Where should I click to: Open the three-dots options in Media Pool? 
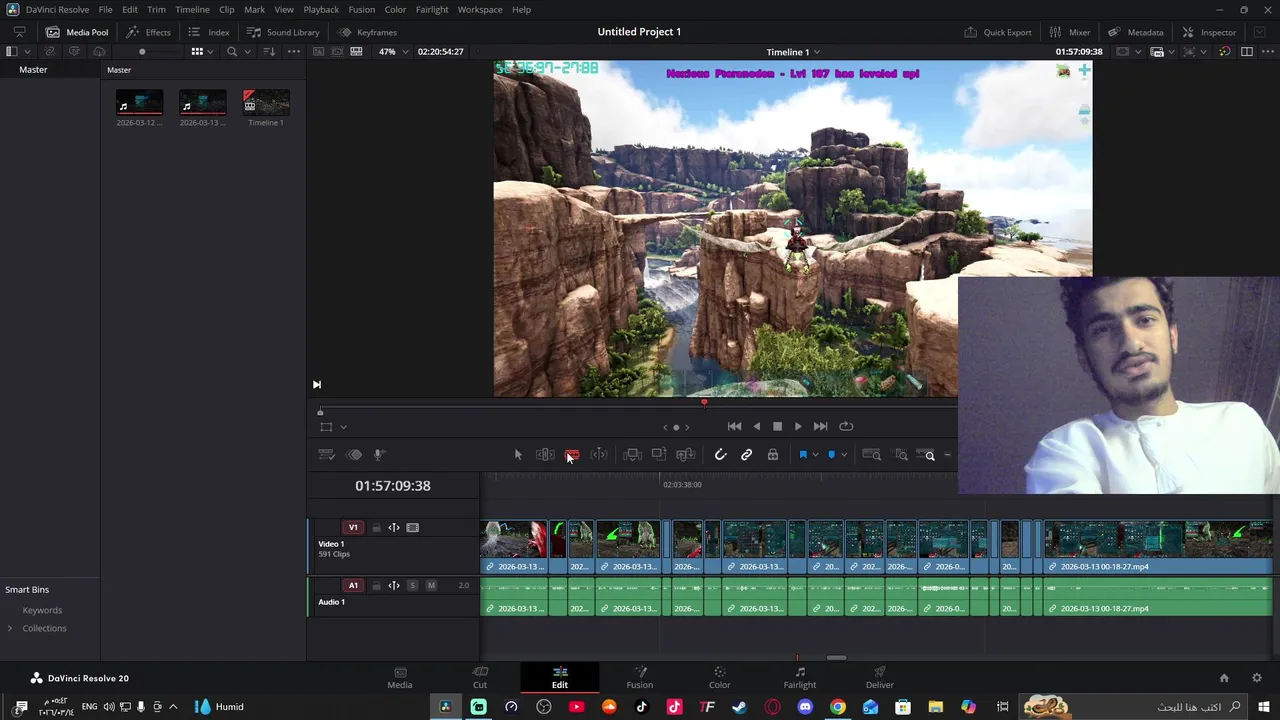pyautogui.click(x=293, y=51)
